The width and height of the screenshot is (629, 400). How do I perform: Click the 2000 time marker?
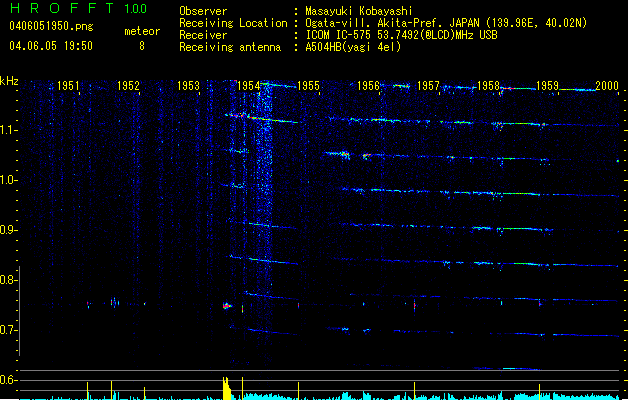[607, 86]
